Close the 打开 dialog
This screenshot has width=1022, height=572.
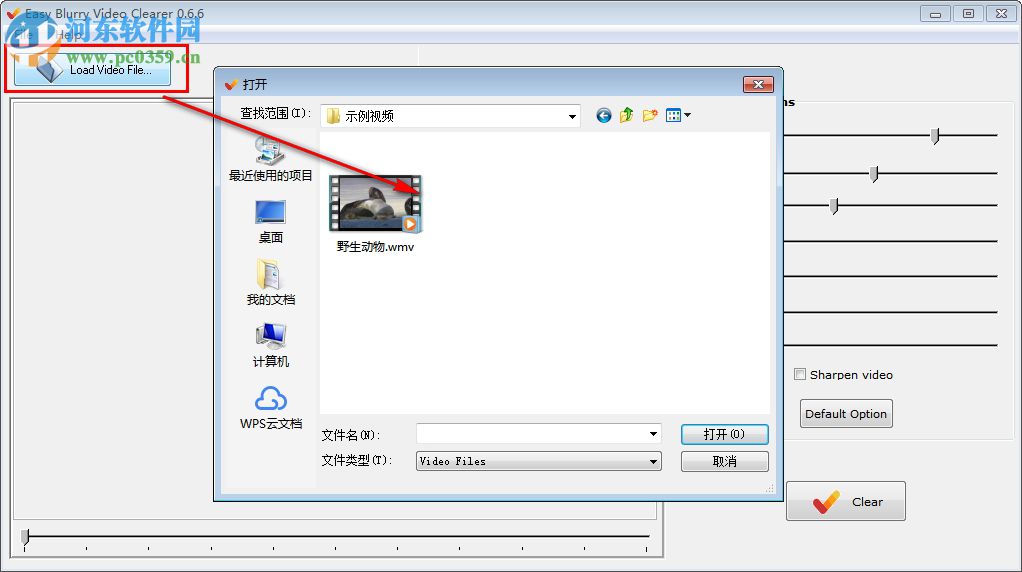758,85
